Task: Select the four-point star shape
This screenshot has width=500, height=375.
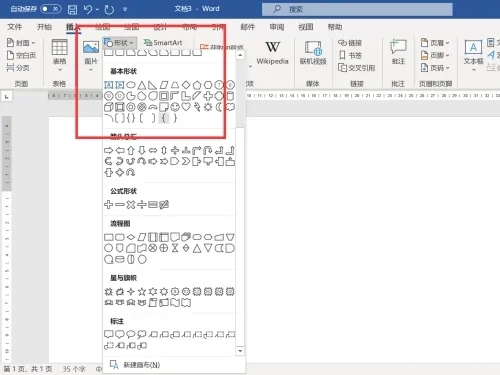Action: [x=131, y=292]
